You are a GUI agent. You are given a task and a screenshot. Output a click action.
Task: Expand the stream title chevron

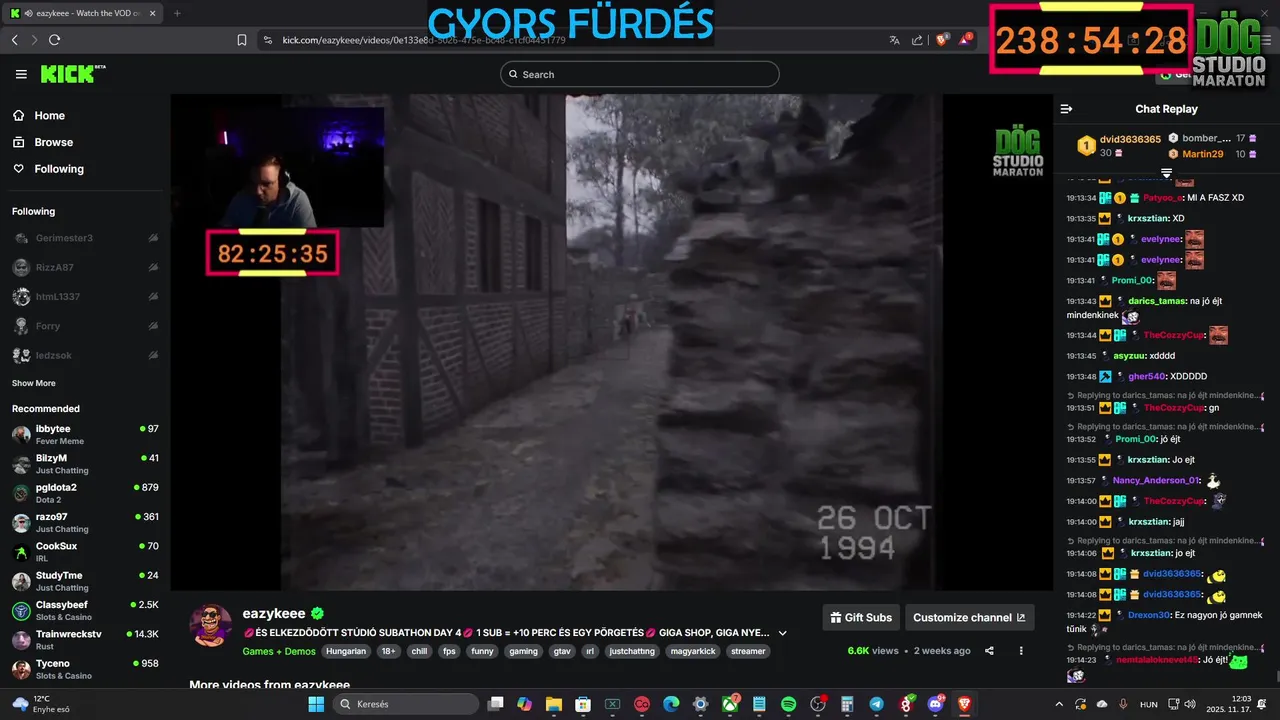782,633
